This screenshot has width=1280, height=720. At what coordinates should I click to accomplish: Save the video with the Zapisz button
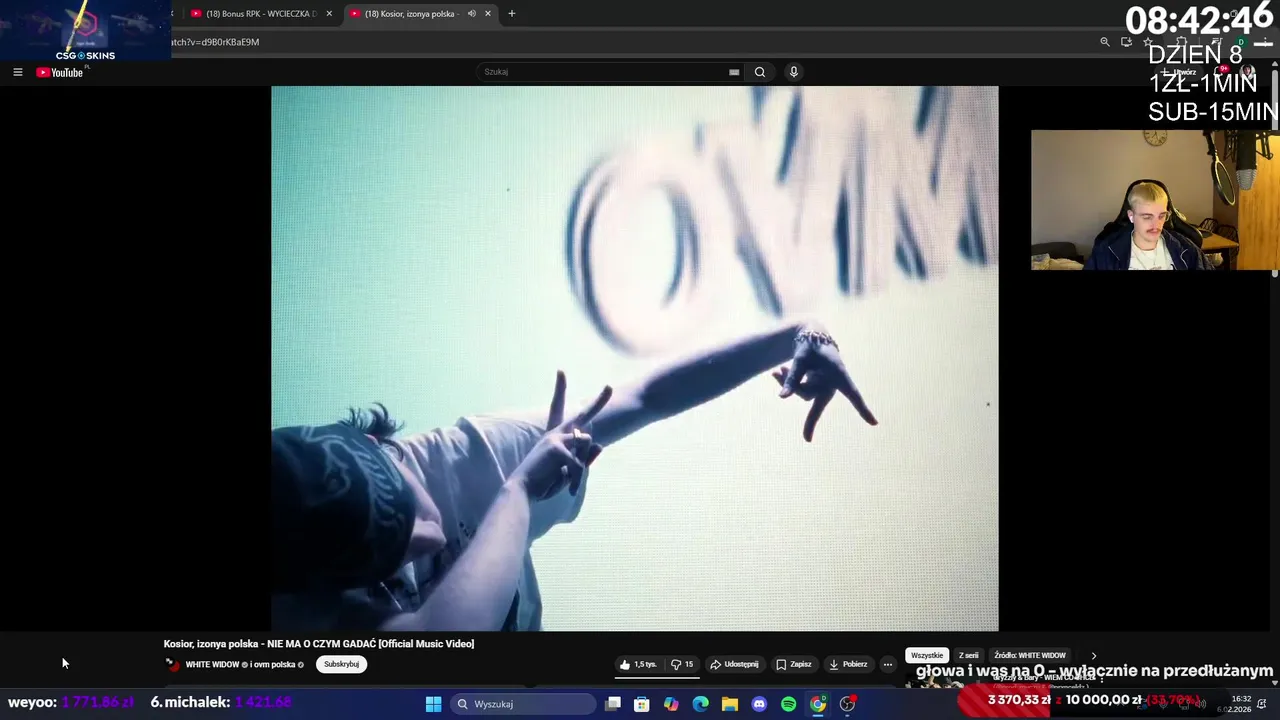pos(794,664)
